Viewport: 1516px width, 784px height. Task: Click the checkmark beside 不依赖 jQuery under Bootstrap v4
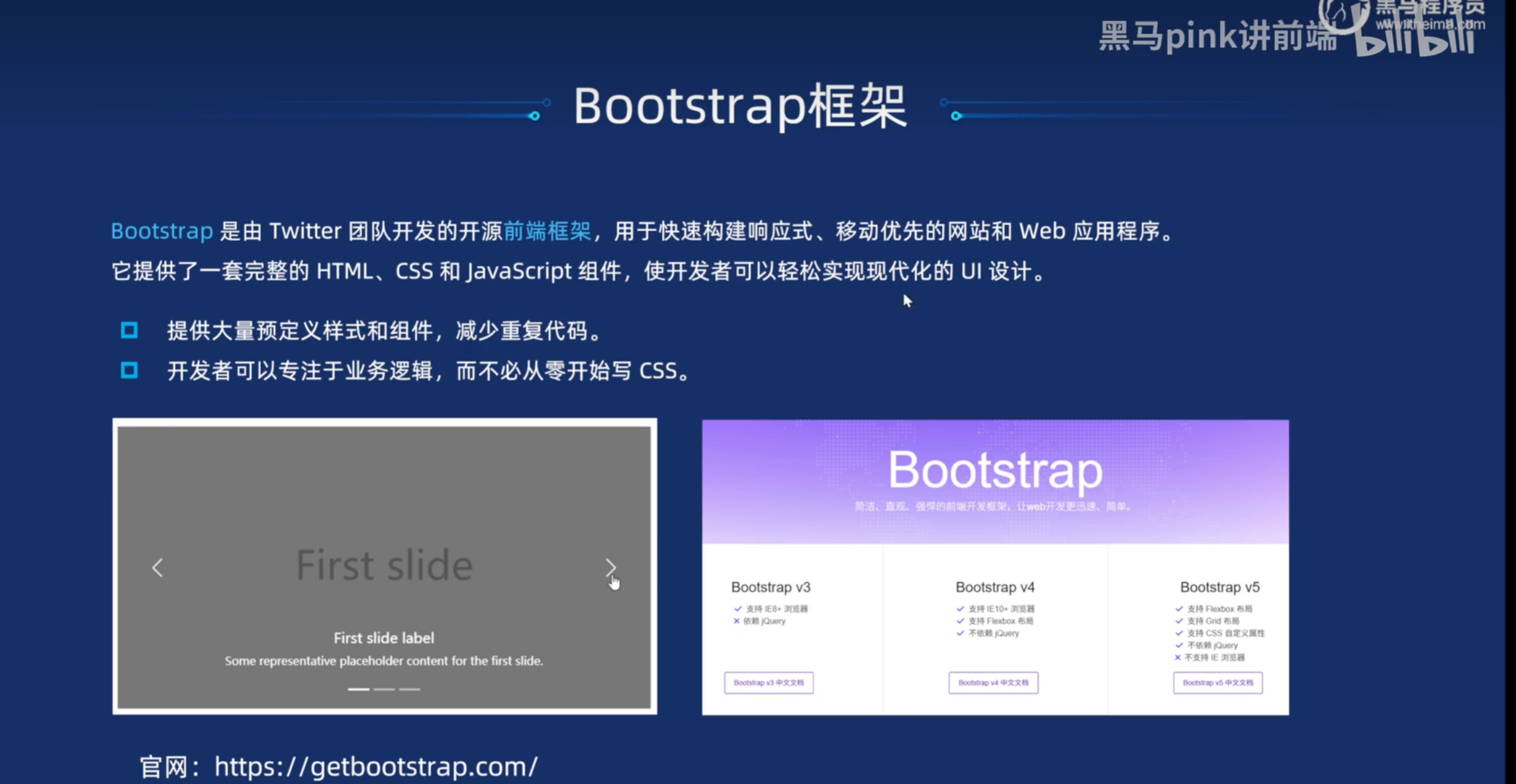tap(959, 633)
